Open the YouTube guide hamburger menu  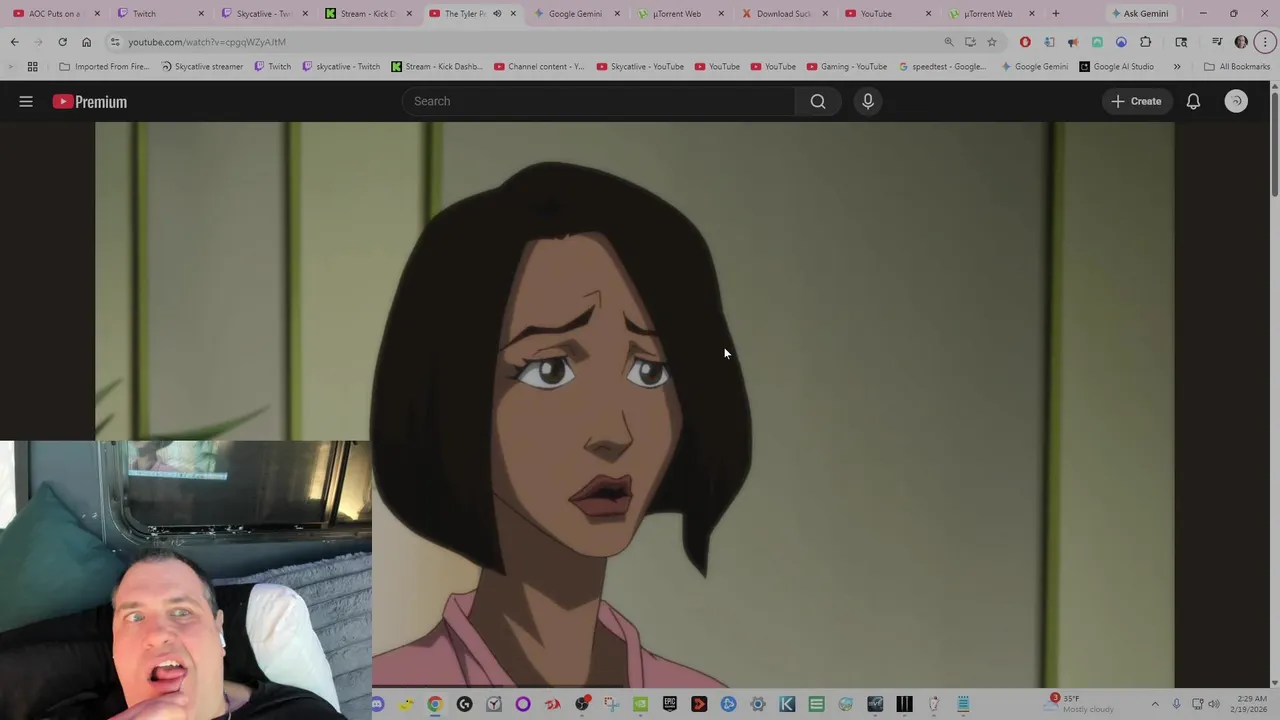(x=26, y=101)
